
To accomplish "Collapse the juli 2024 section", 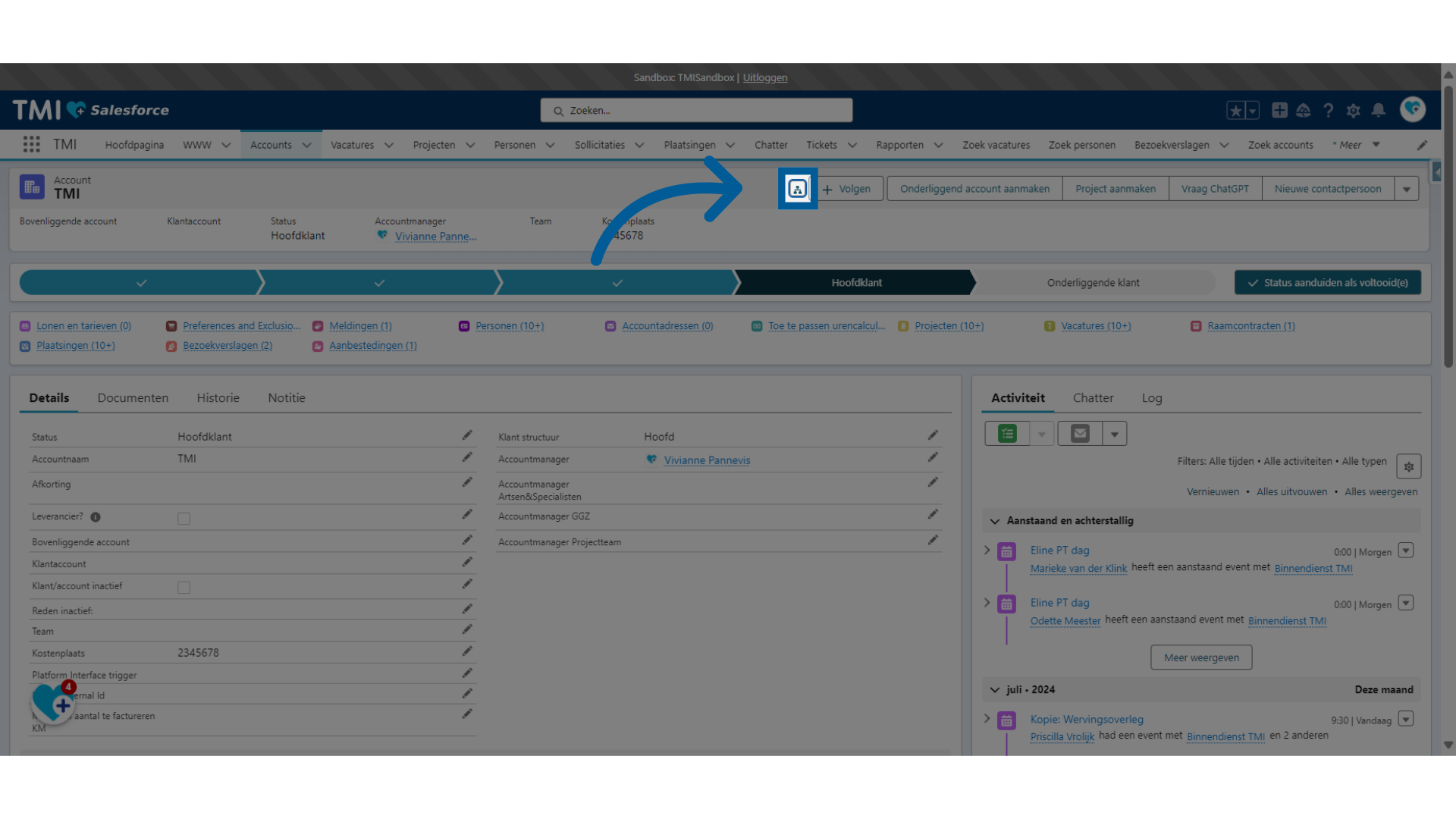I will pos(995,690).
